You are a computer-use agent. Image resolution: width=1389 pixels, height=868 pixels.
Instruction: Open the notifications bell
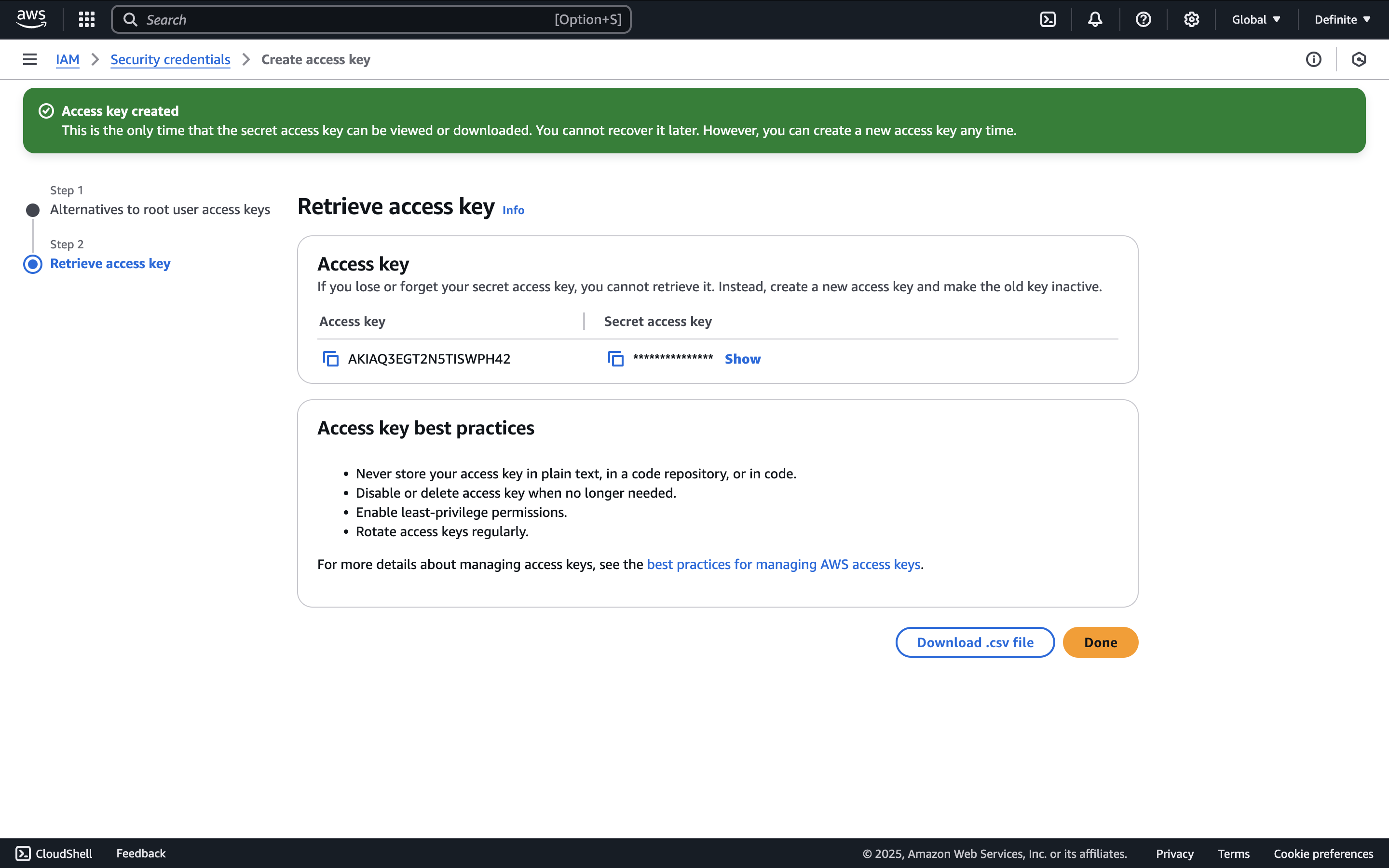1095,19
